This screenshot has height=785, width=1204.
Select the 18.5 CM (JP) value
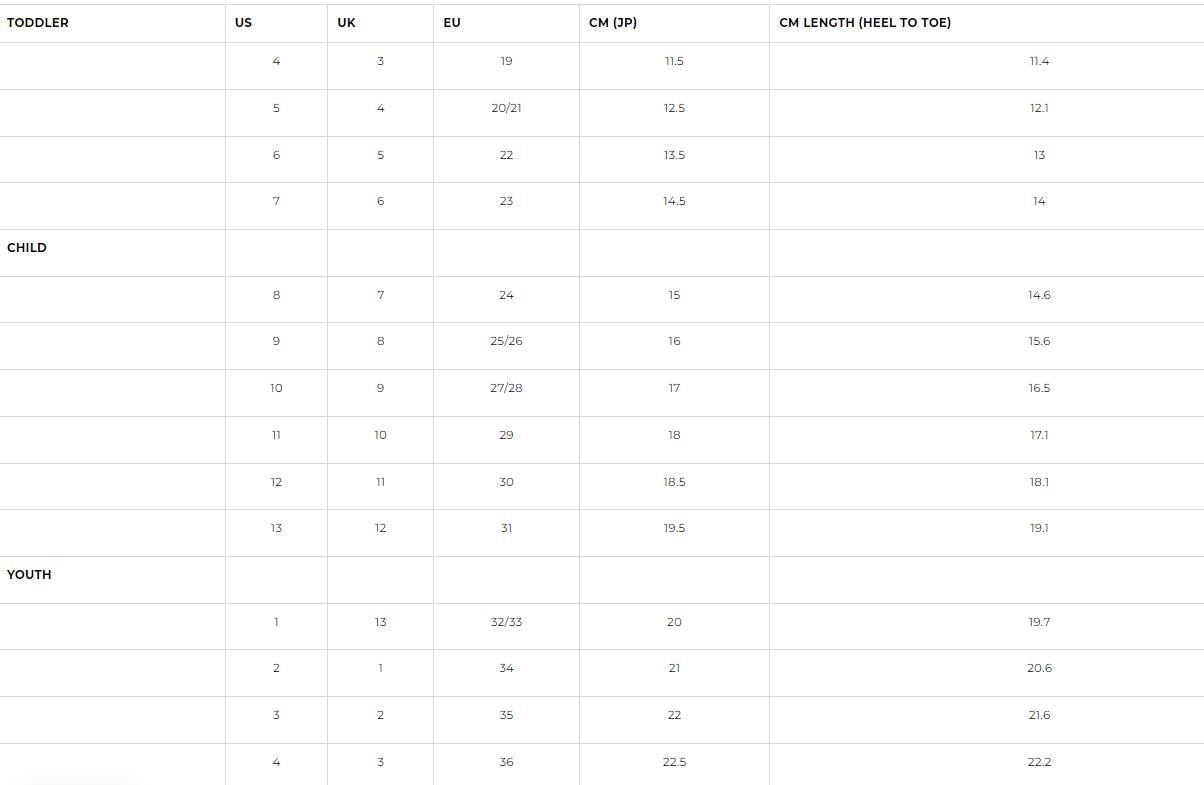(674, 482)
